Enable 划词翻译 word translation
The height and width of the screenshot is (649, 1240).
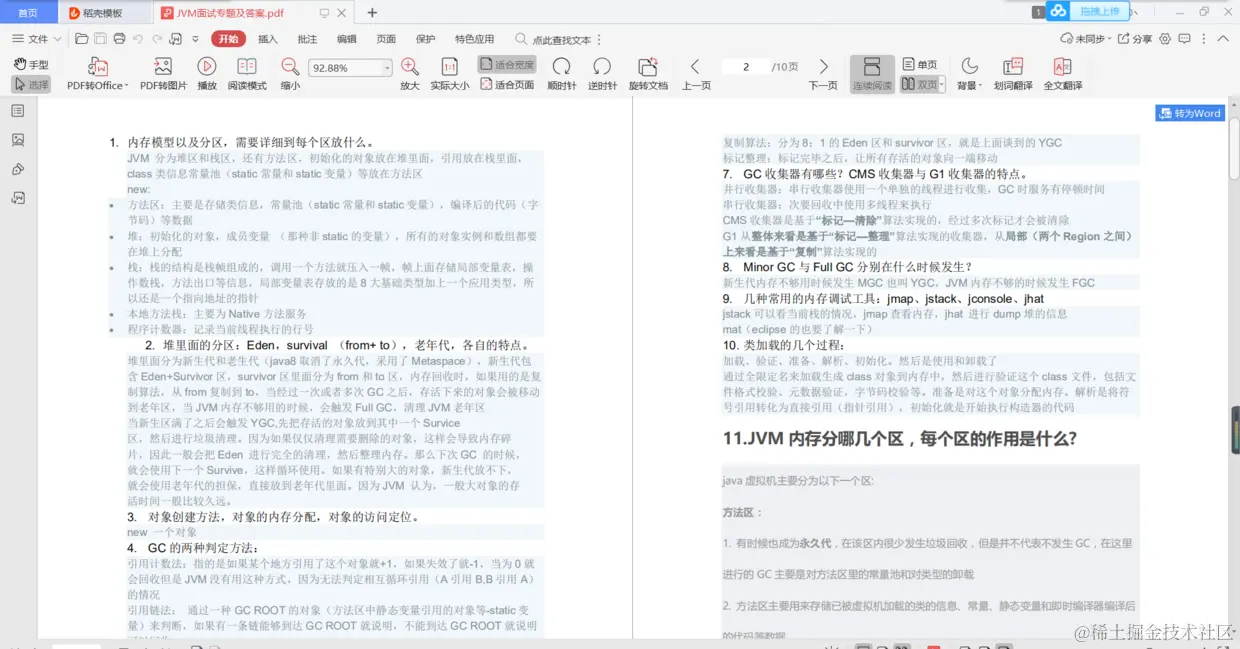pos(1013,73)
